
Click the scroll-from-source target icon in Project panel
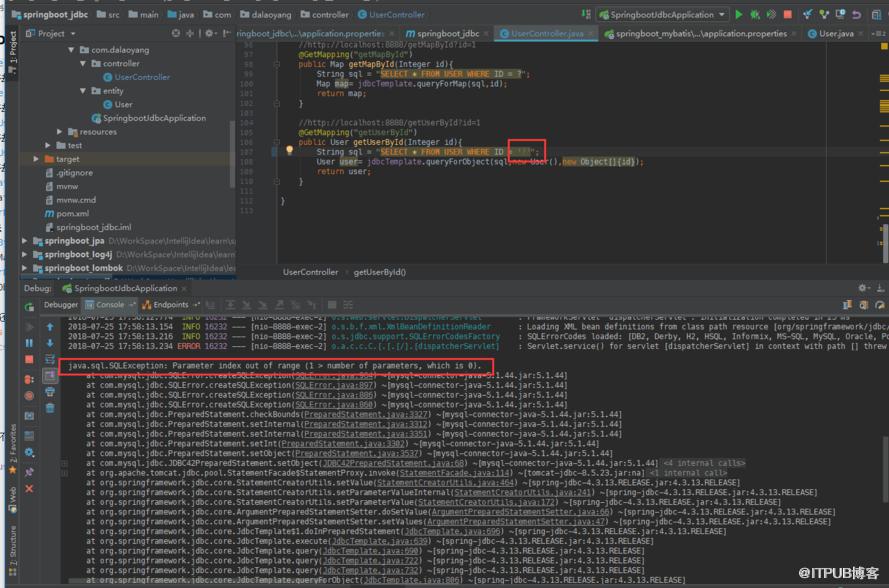[176, 33]
